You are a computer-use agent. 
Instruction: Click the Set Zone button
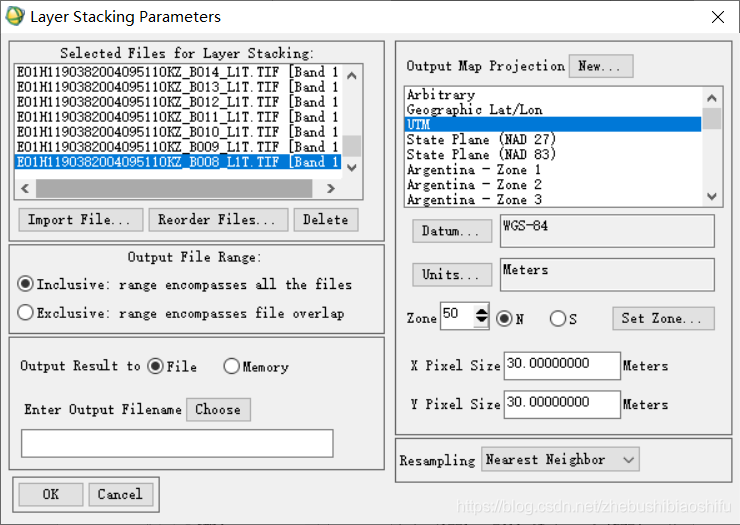(663, 319)
